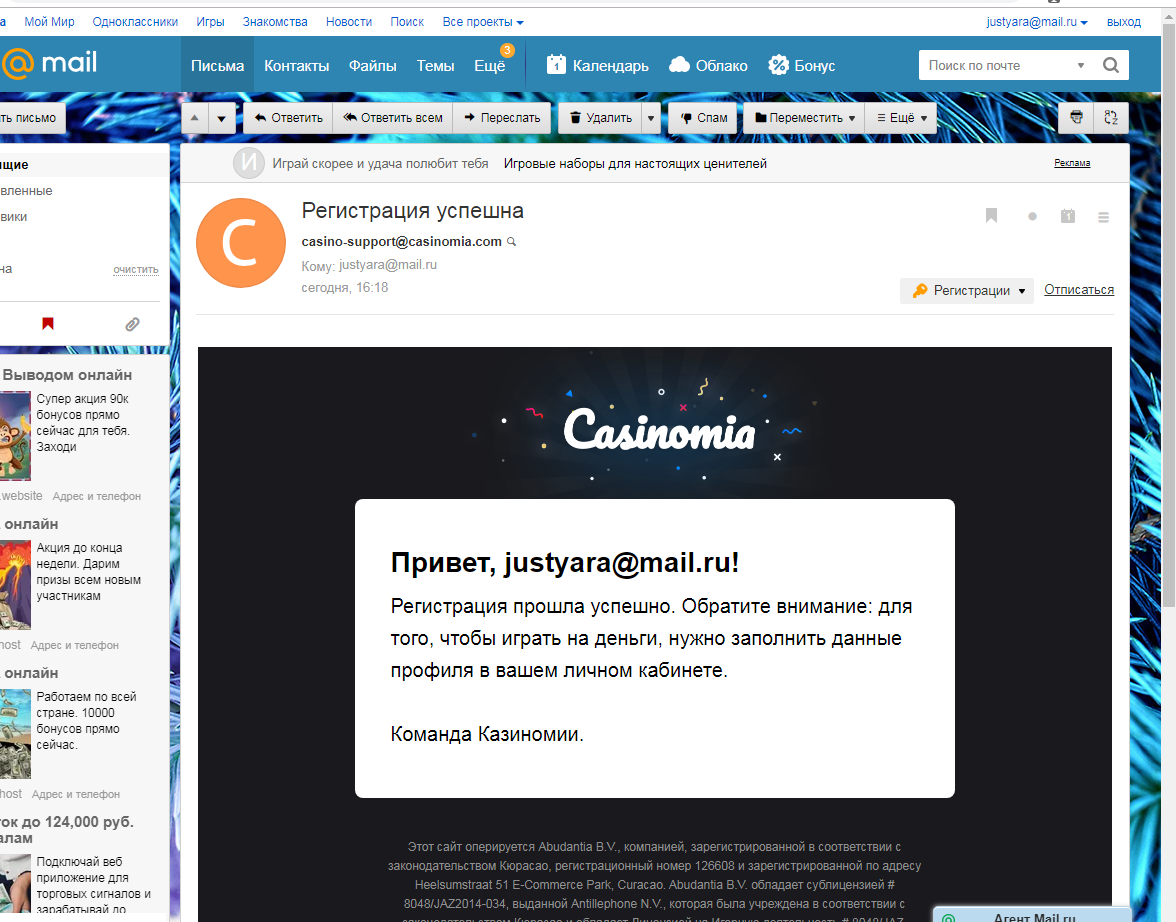Toggle the unread status dot
Image resolution: width=1176 pixels, height=922 pixels.
click(1032, 216)
